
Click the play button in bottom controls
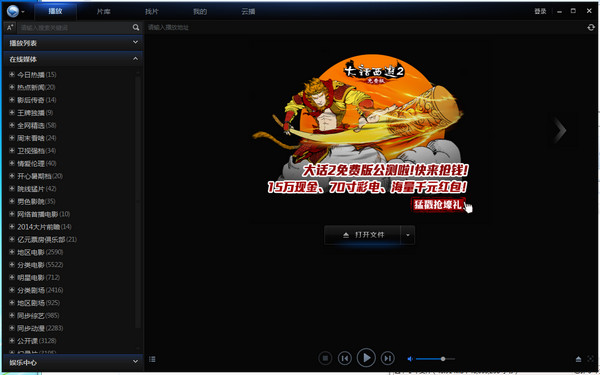point(366,358)
